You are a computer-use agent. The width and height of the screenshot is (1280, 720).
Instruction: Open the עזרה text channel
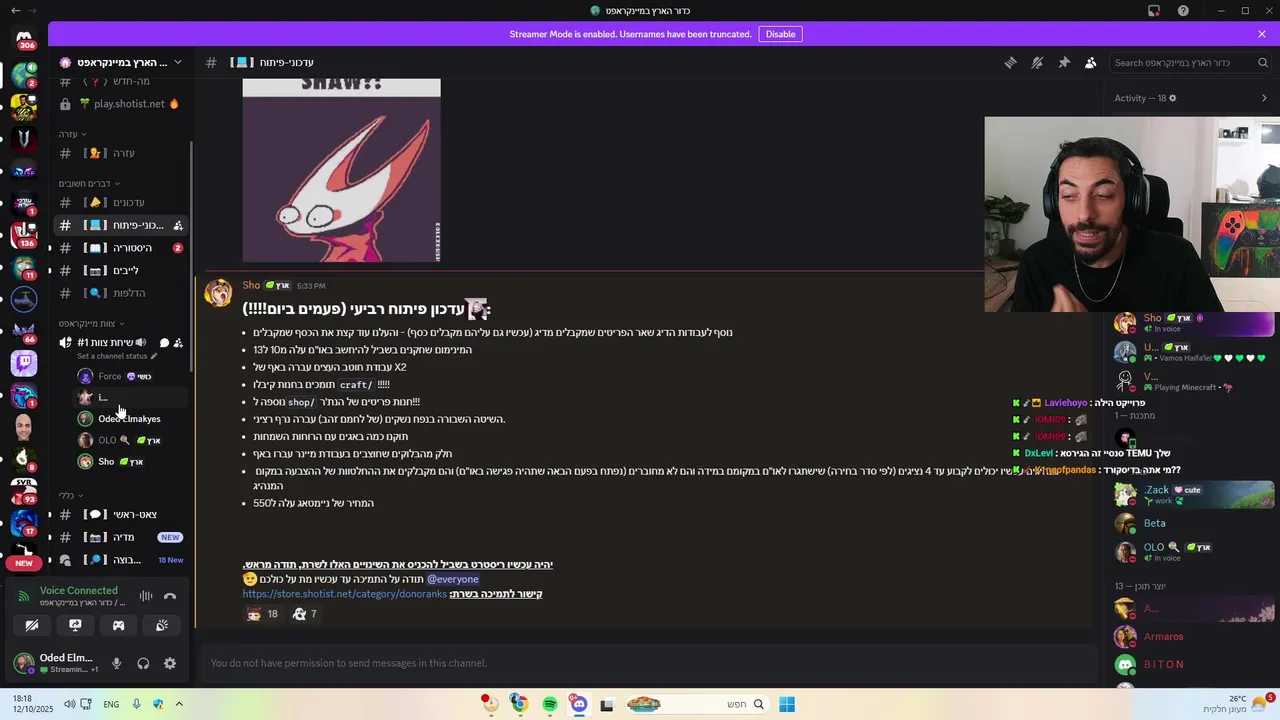[x=121, y=153]
